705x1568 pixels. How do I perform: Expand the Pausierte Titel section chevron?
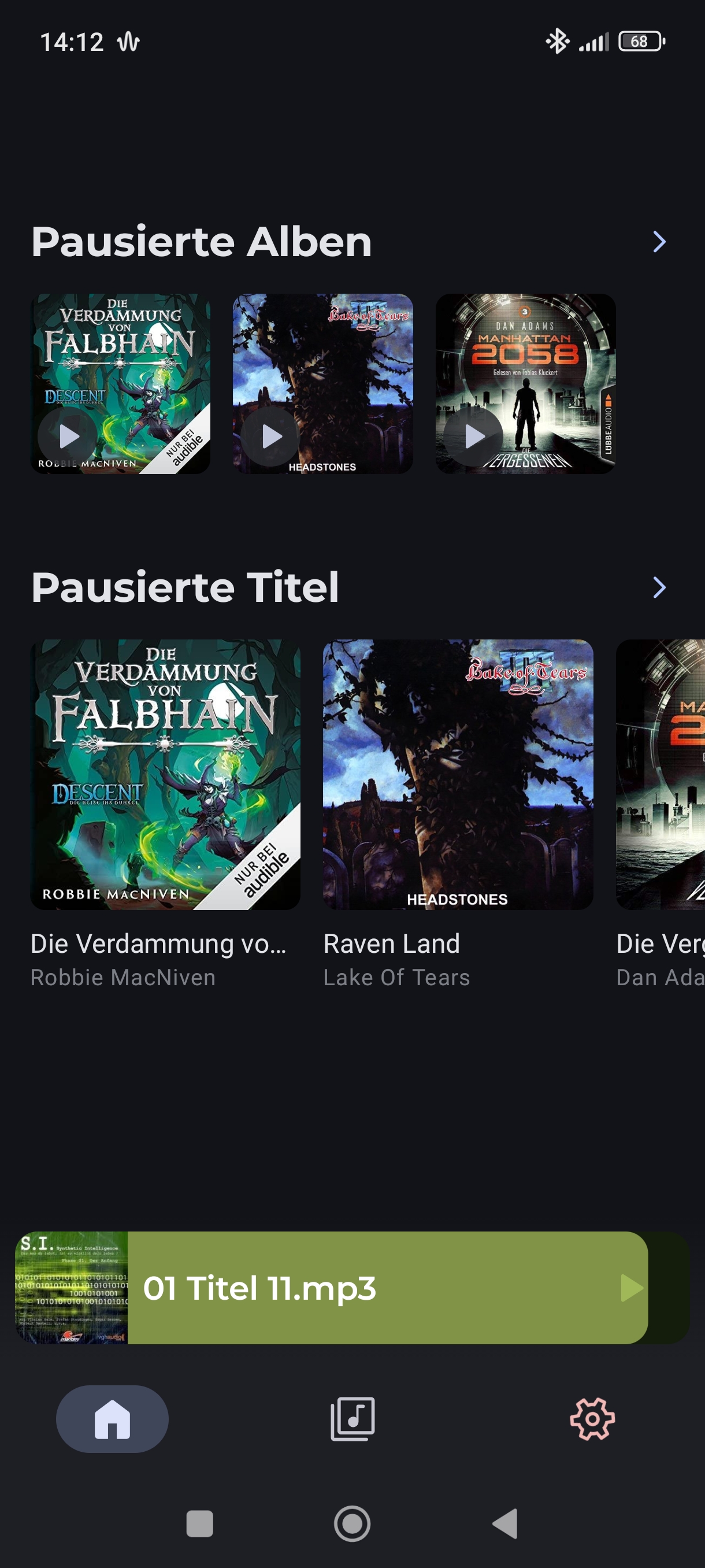659,587
